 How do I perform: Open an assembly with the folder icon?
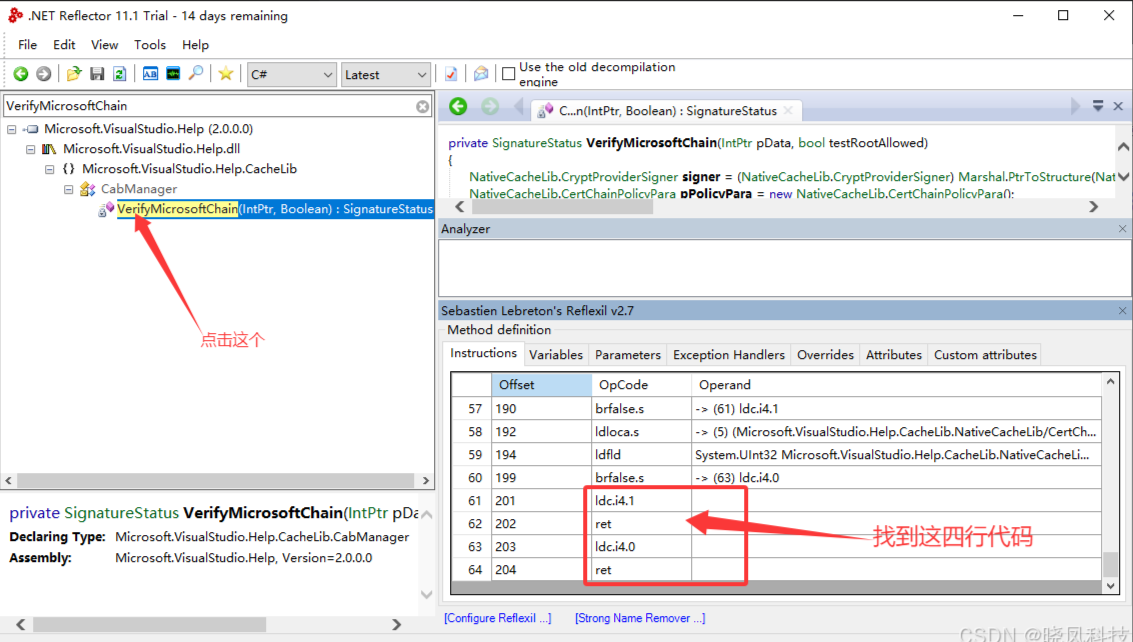click(74, 74)
